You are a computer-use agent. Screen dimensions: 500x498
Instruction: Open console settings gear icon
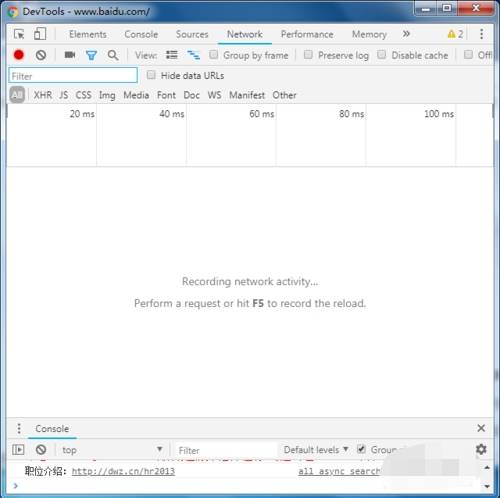[x=481, y=450]
